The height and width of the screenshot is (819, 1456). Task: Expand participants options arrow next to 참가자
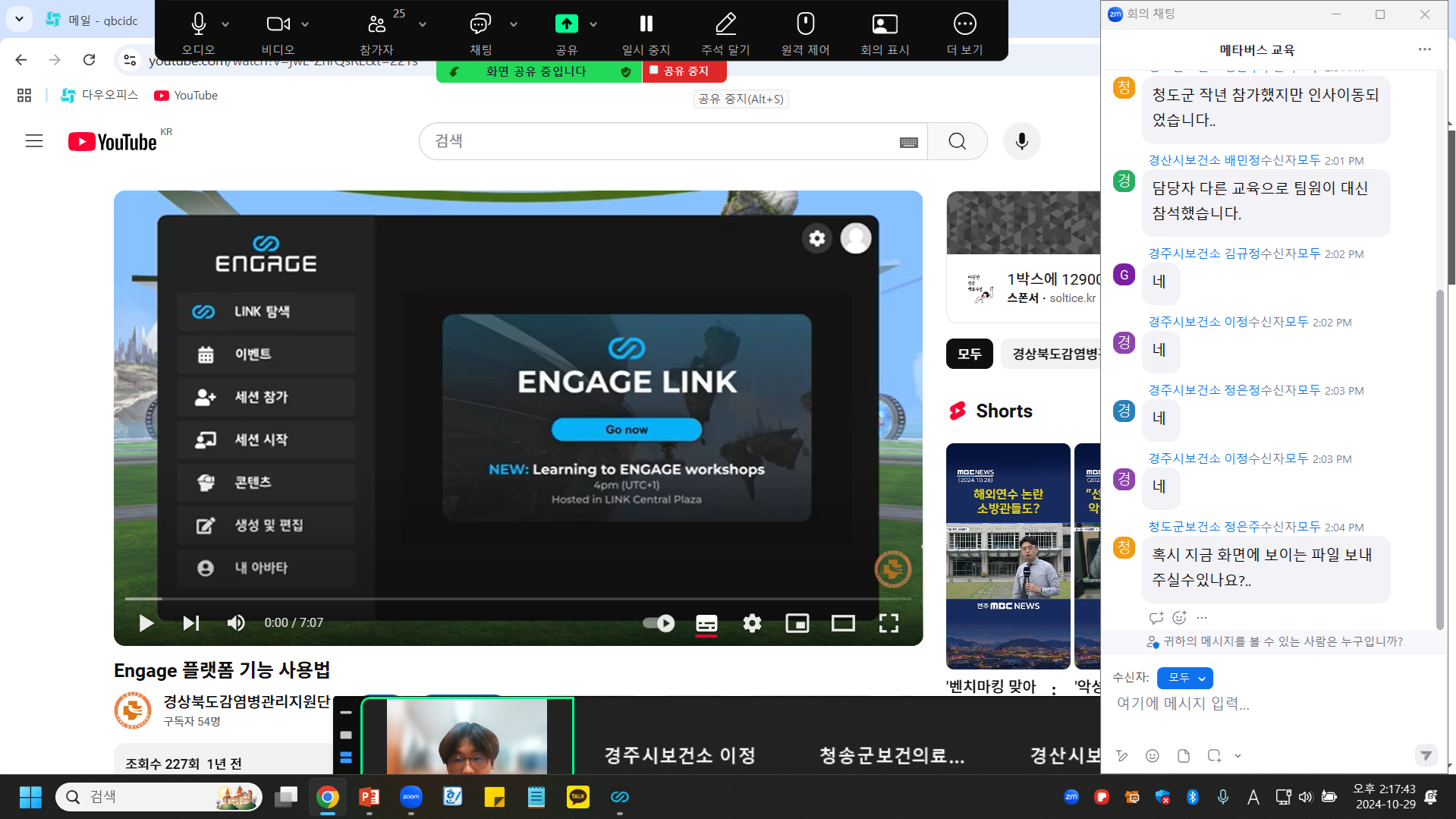point(423,24)
